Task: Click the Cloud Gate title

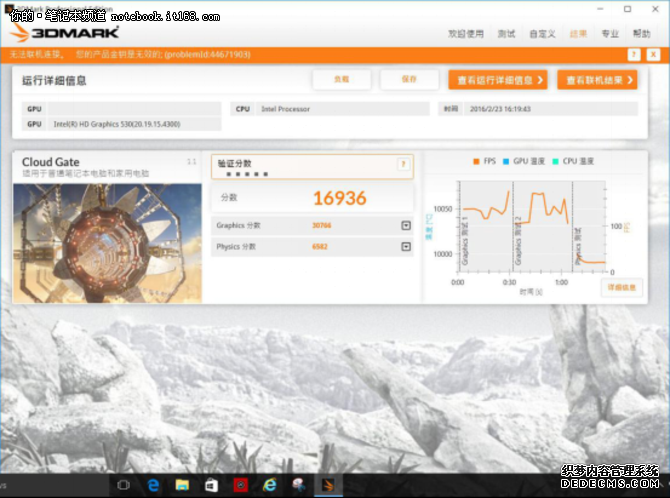Action: pos(50,162)
